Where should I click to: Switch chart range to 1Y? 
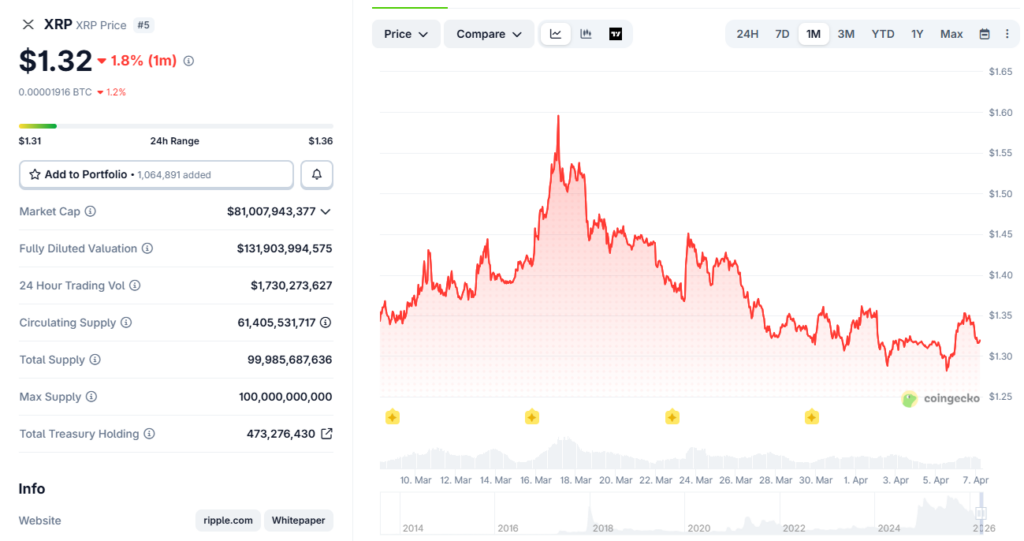[917, 34]
